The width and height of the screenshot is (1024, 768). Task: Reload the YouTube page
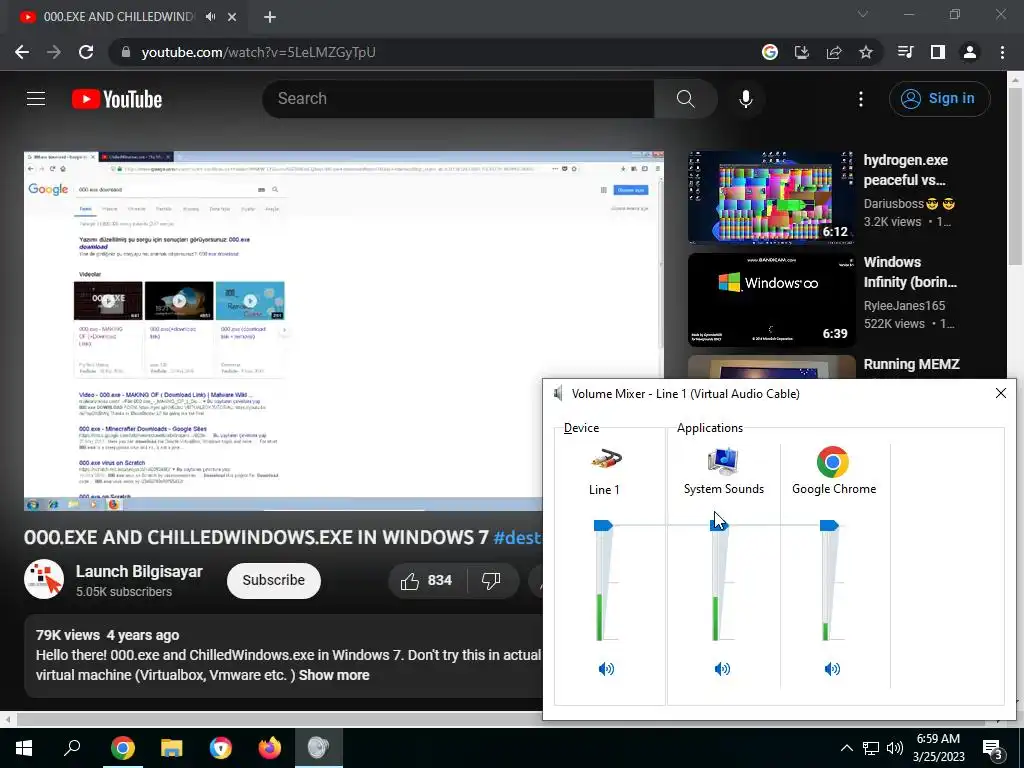coord(86,52)
